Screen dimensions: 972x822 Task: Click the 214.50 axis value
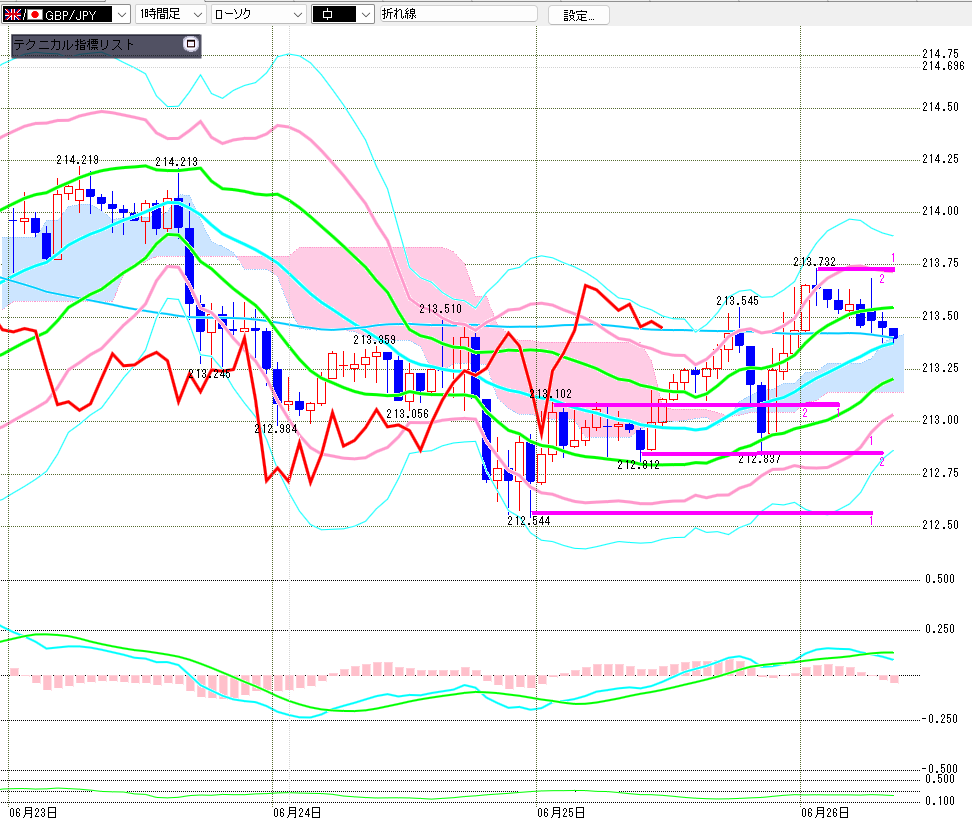[x=940, y=107]
